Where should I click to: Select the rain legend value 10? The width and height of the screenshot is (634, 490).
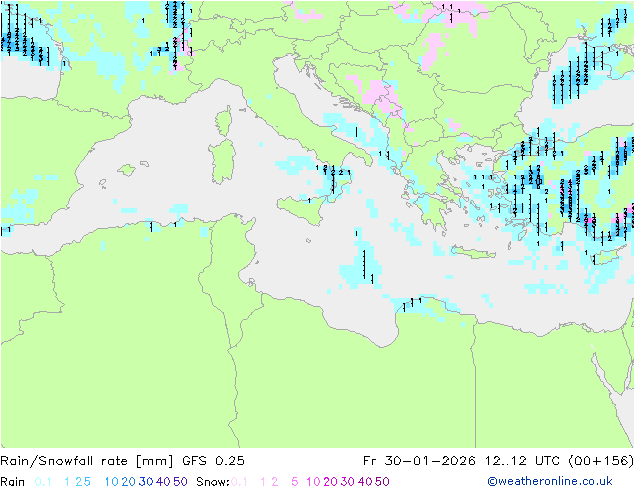(x=112, y=482)
